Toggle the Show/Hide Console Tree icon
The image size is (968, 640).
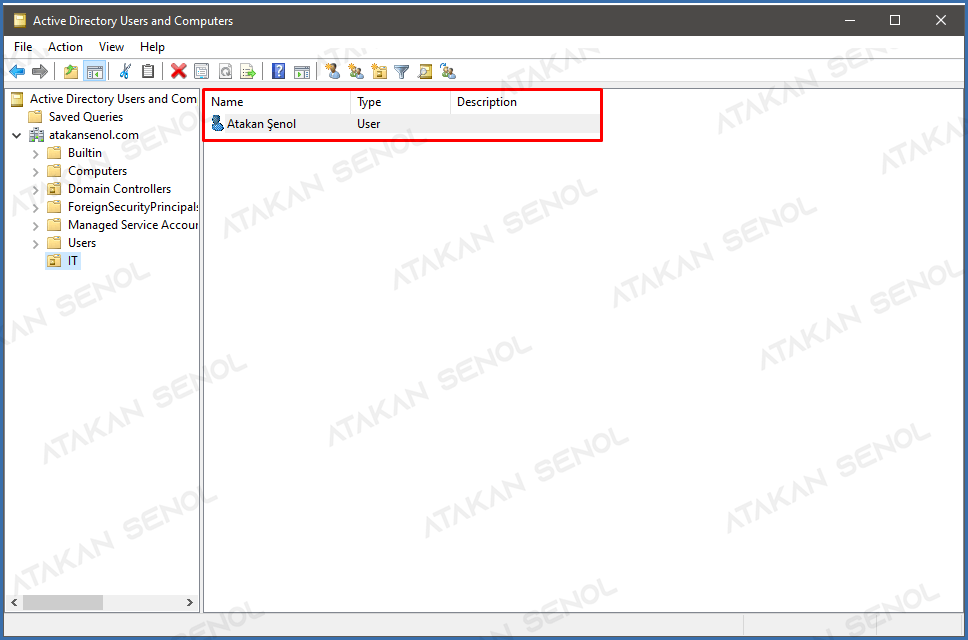click(94, 72)
